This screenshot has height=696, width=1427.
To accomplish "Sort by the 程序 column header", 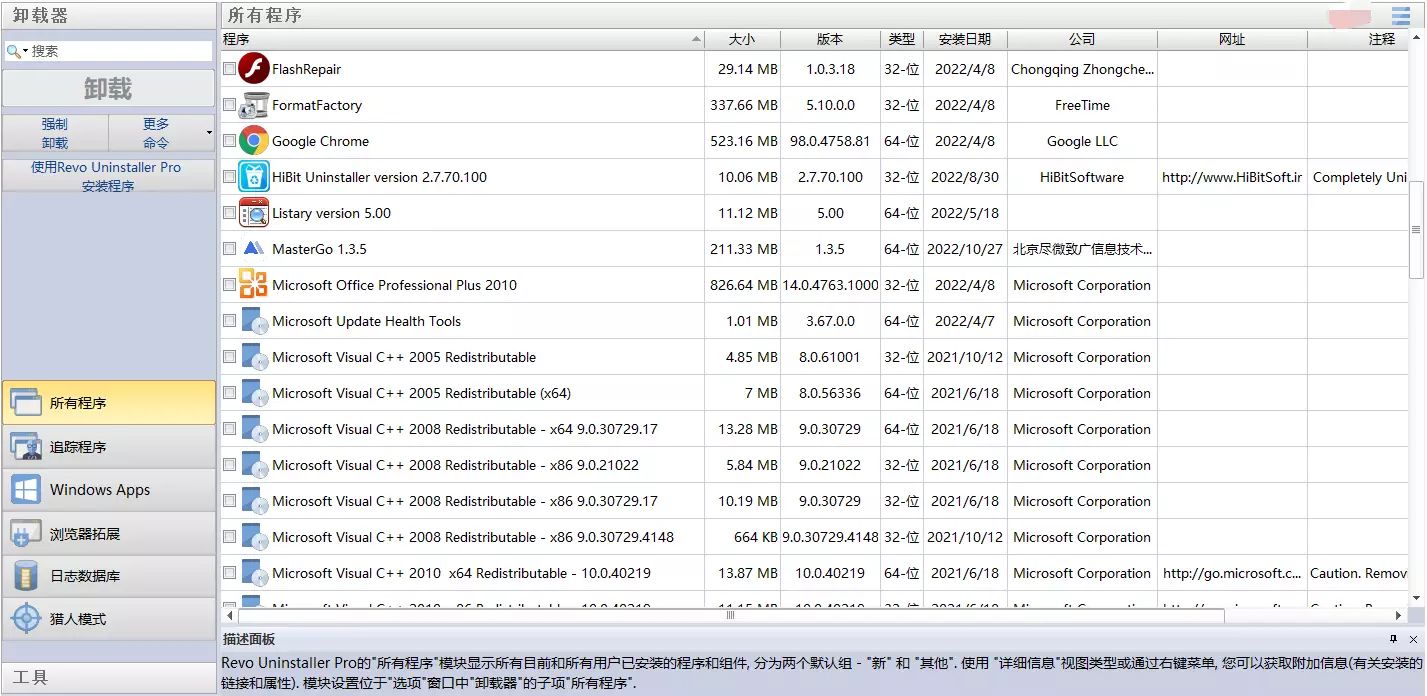I will point(460,39).
